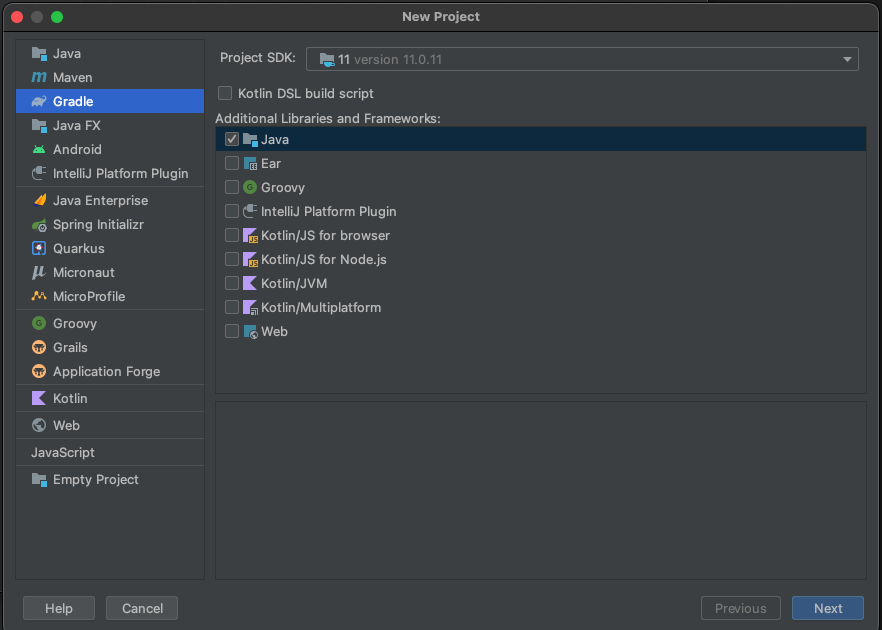Select the Micronaut label in sidebar

84,273
